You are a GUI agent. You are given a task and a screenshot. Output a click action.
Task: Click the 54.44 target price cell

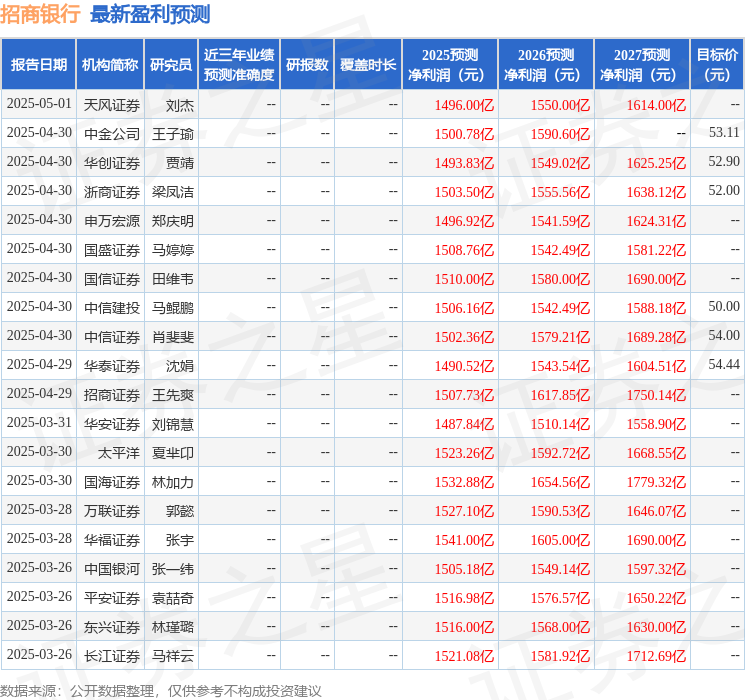pyautogui.click(x=723, y=365)
